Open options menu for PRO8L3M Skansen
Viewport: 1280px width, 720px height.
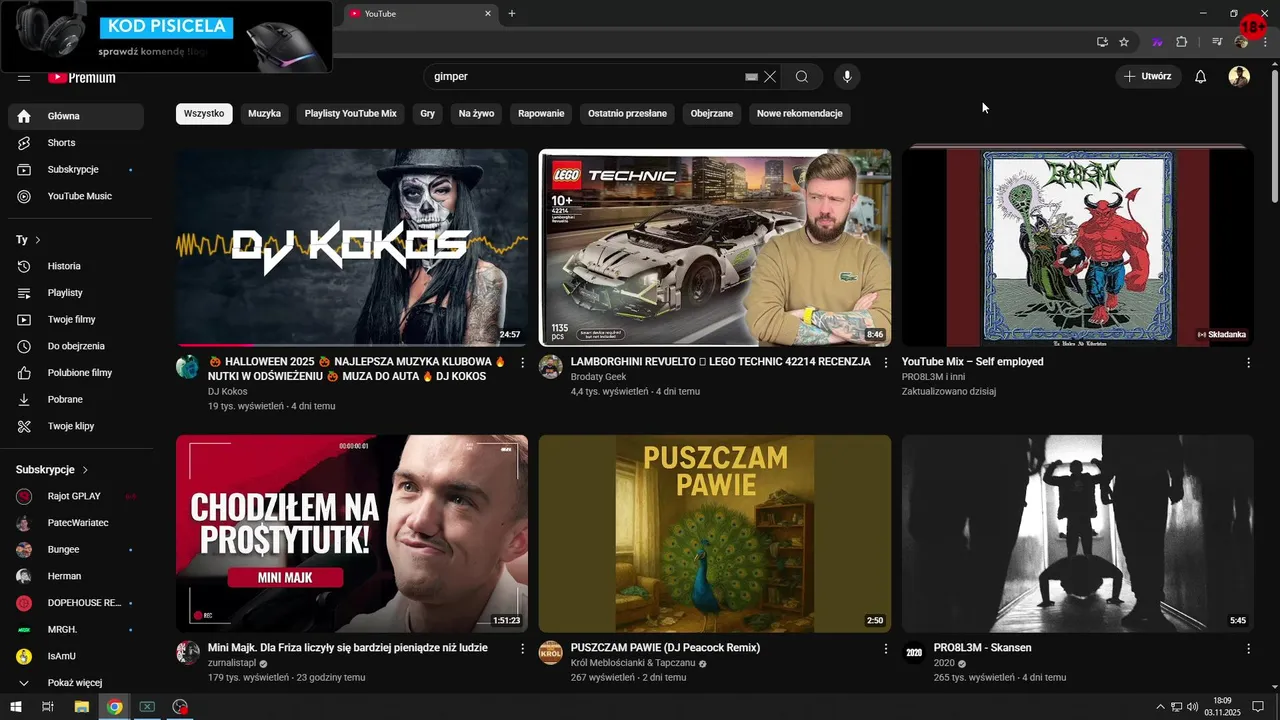click(1248, 648)
